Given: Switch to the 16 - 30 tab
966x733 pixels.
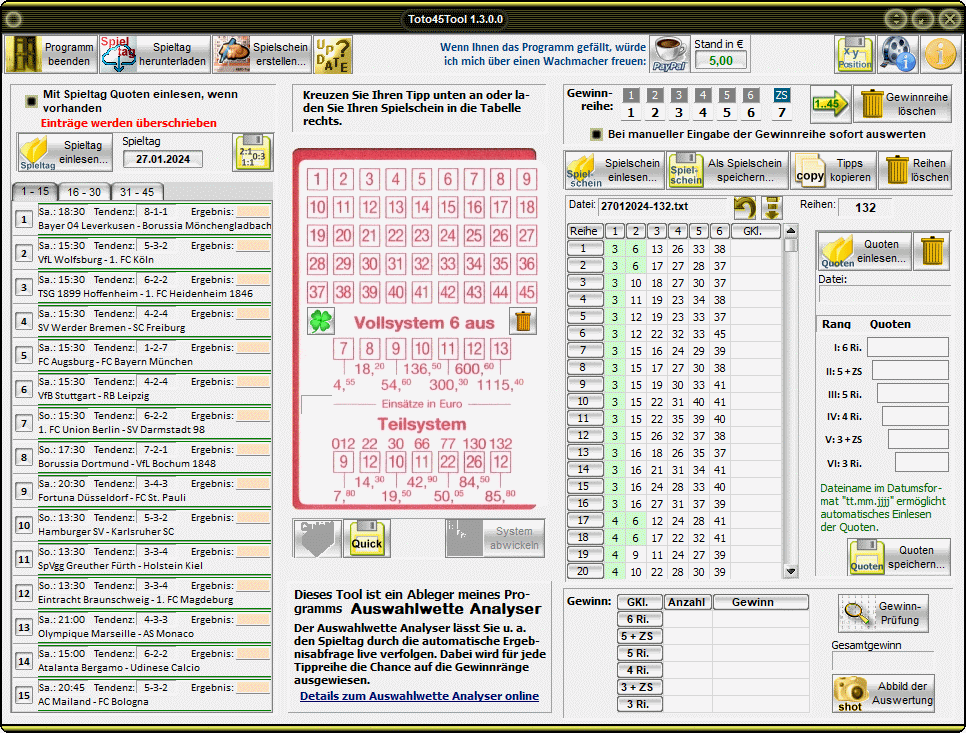Looking at the screenshot, I should [84, 192].
